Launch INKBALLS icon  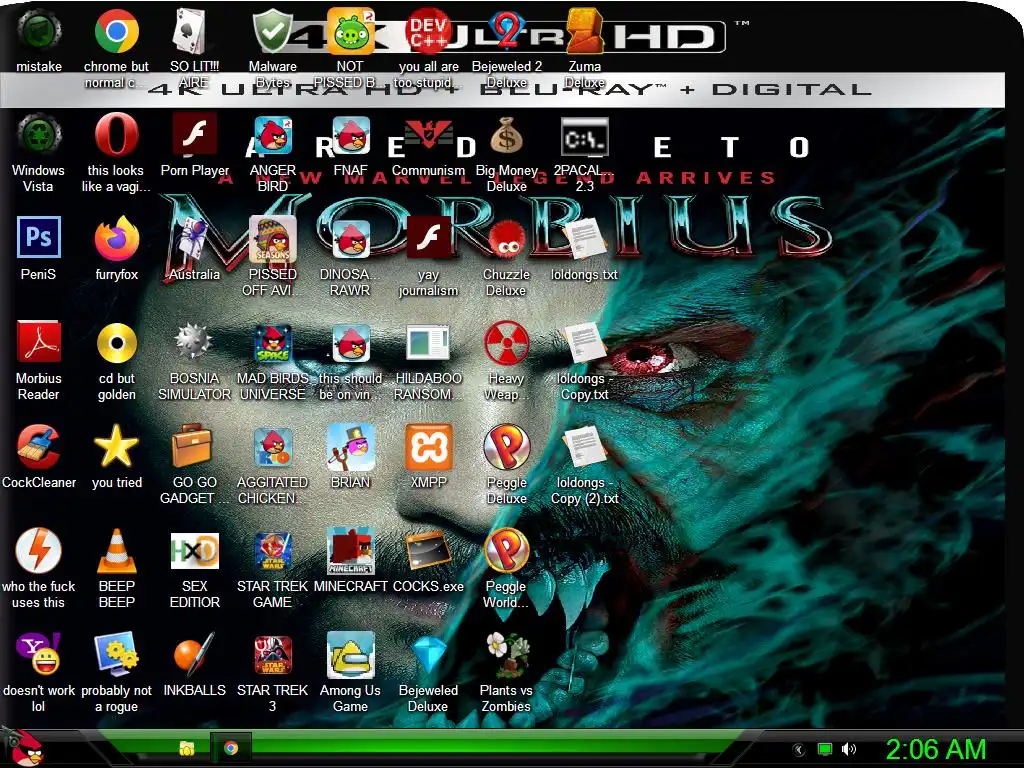click(194, 654)
